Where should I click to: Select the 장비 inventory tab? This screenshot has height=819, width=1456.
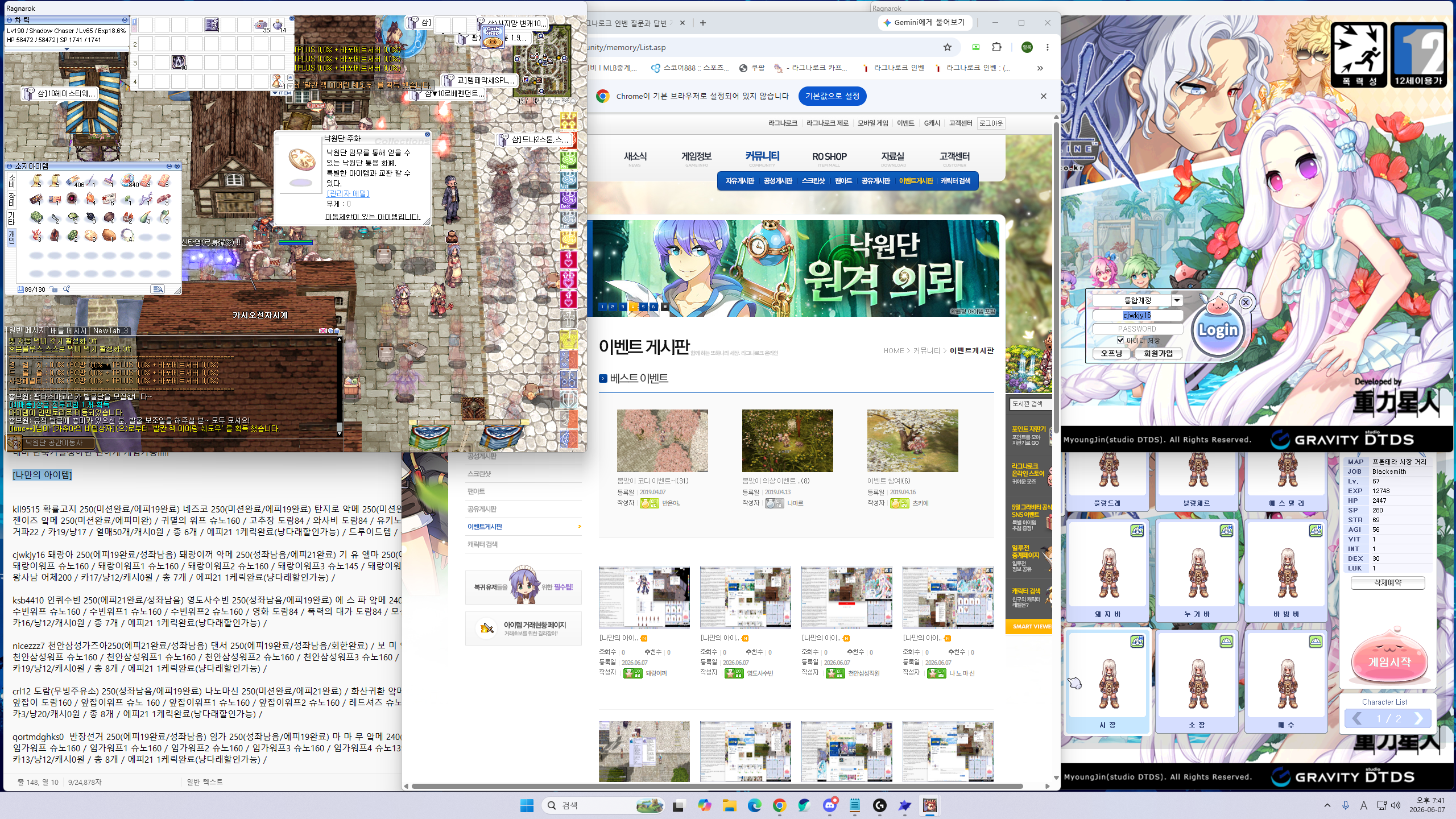(11, 199)
